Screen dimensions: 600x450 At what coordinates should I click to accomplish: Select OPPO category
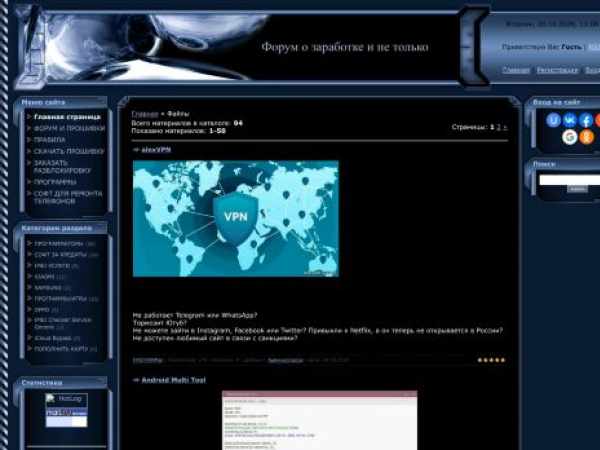[42, 310]
